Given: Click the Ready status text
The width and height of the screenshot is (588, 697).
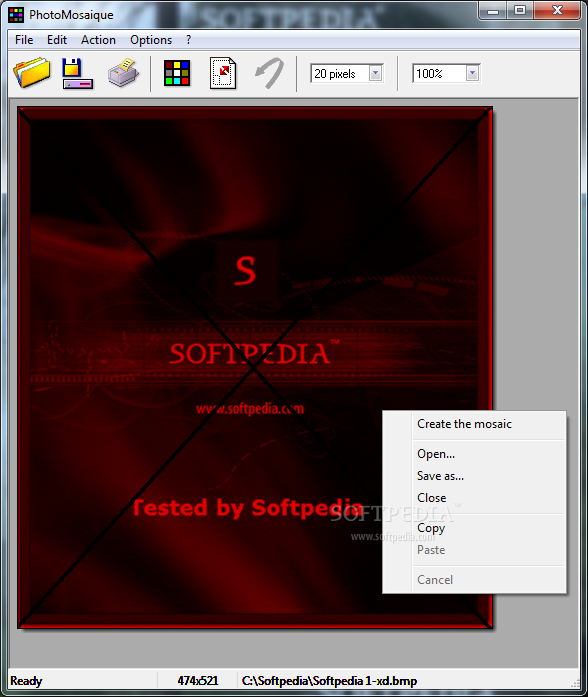Looking at the screenshot, I should 26,681.
